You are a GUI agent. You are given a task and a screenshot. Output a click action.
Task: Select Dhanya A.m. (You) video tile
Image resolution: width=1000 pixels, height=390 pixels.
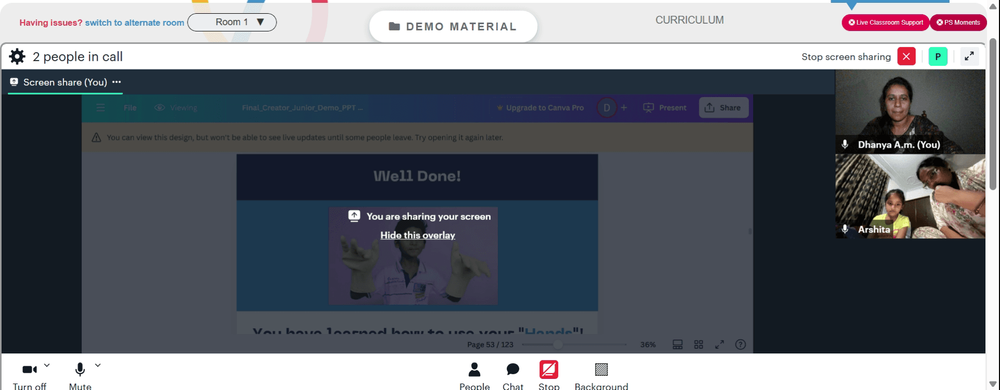(x=910, y=112)
